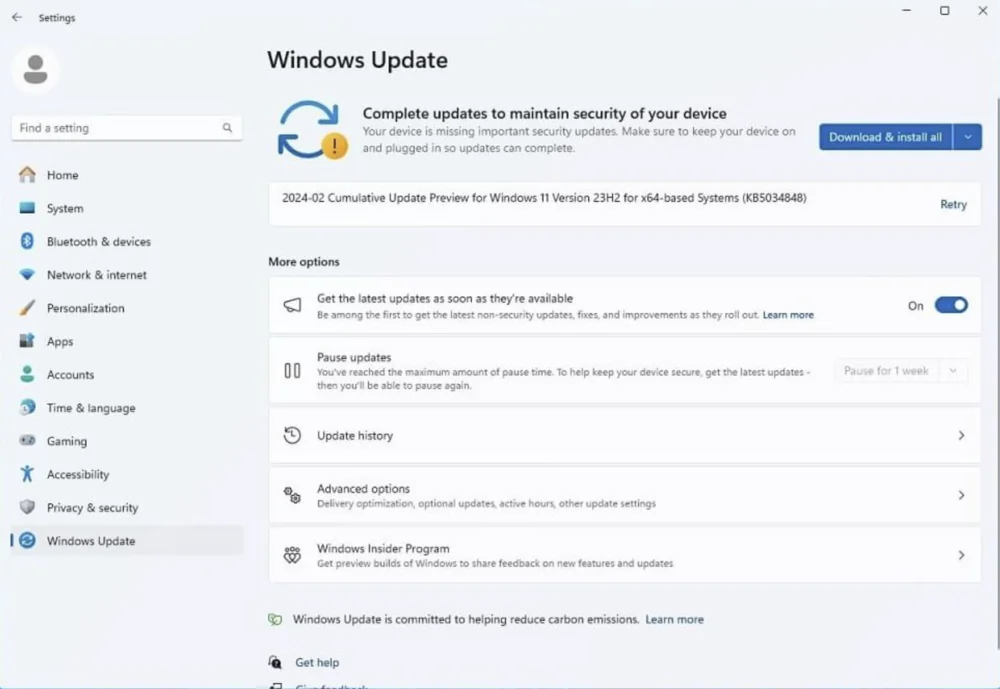1000x689 pixels.
Task: Open Windows Insider Program via its chevron
Action: coord(961,555)
